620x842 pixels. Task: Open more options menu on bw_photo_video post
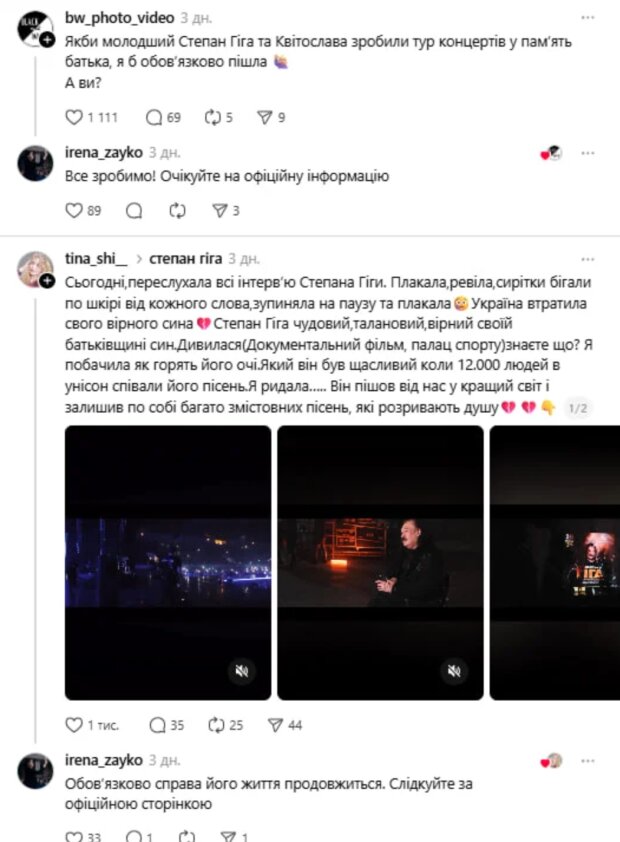[x=588, y=18]
